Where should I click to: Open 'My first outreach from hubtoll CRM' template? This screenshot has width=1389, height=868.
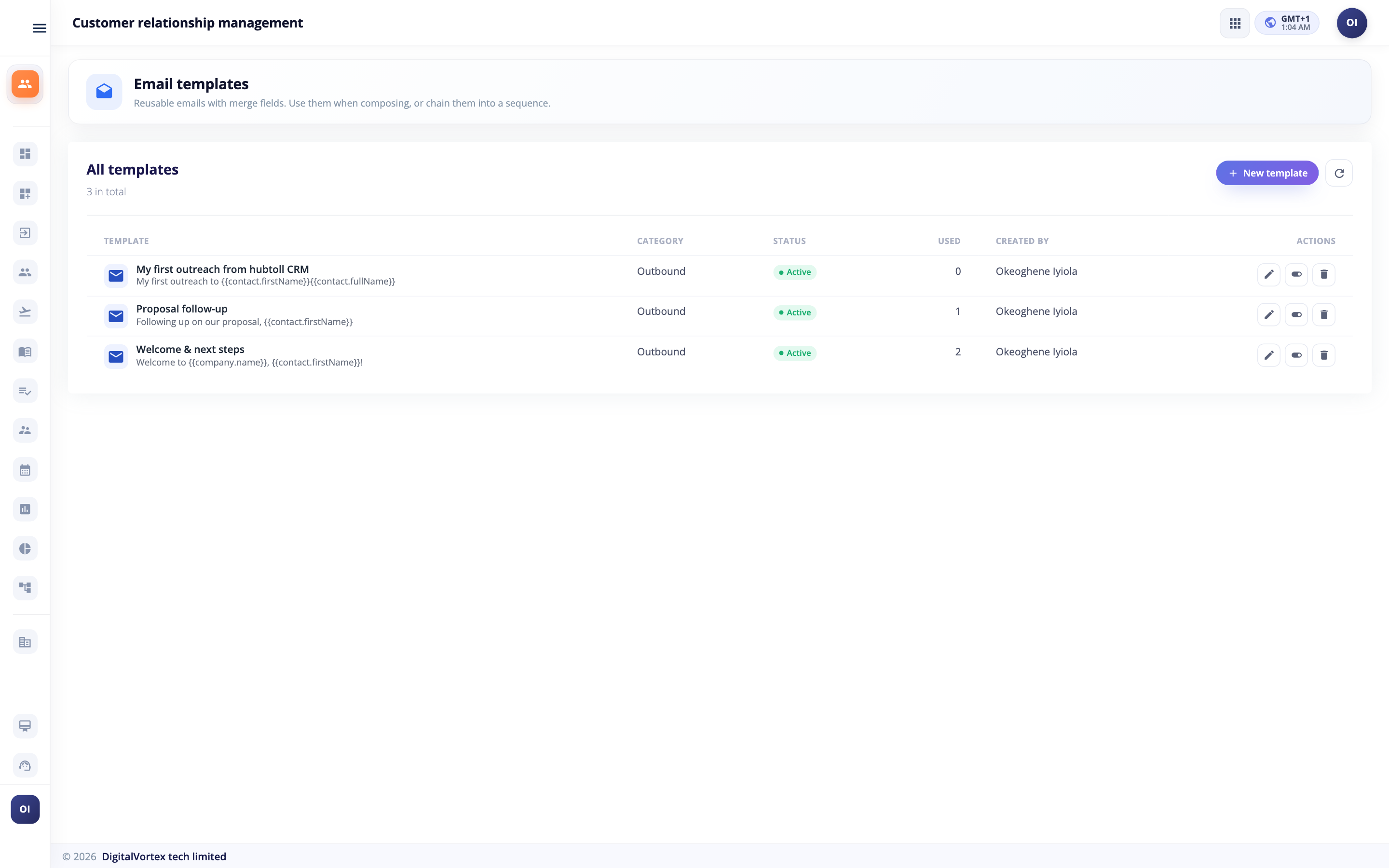pyautogui.click(x=222, y=269)
